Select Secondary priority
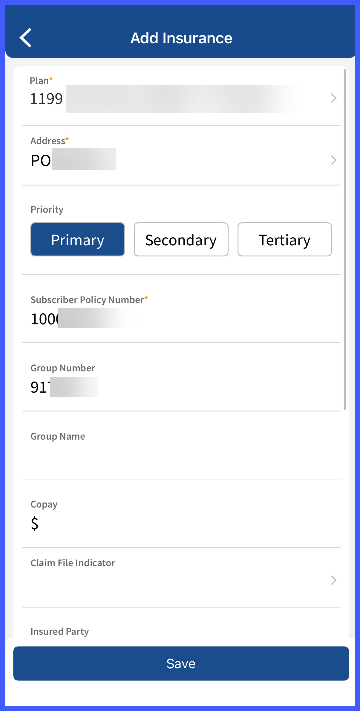This screenshot has height=711, width=360. tap(181, 239)
